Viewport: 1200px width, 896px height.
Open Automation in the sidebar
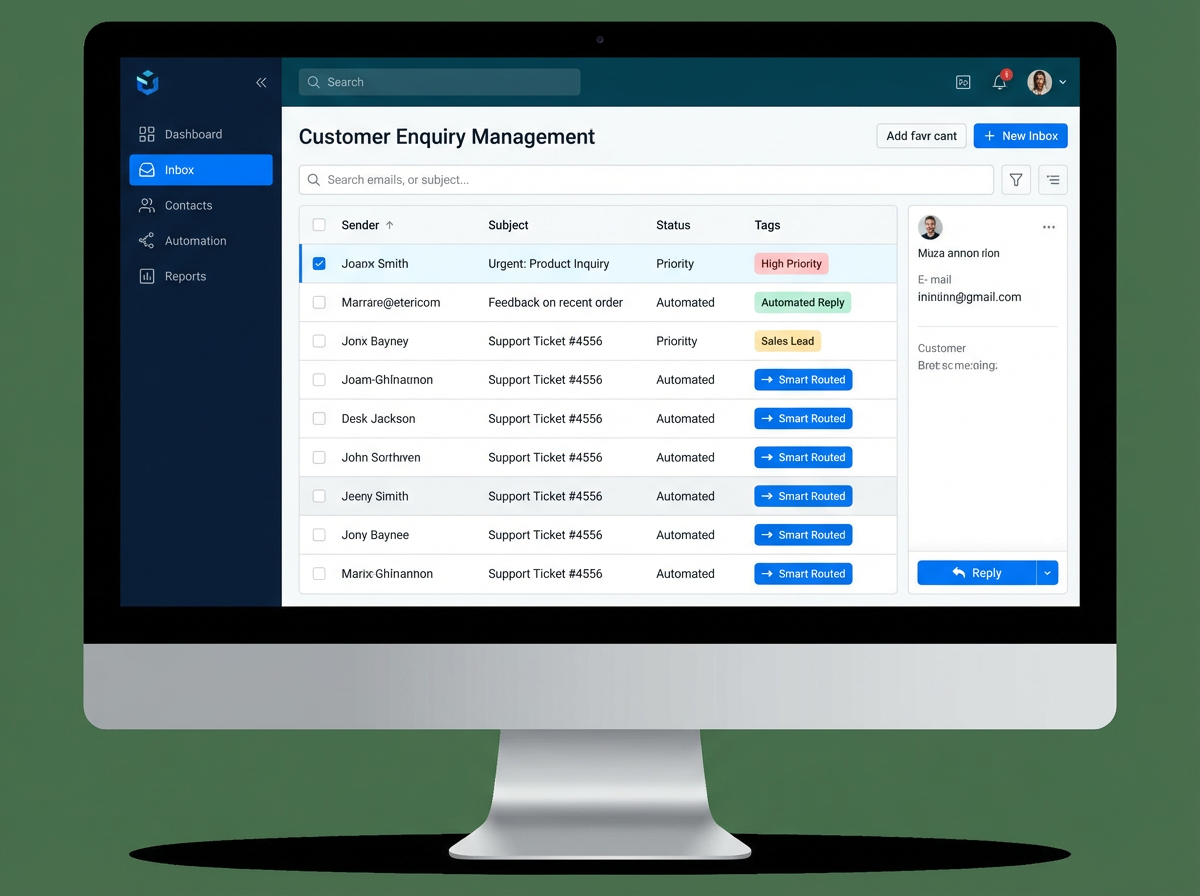tap(195, 241)
